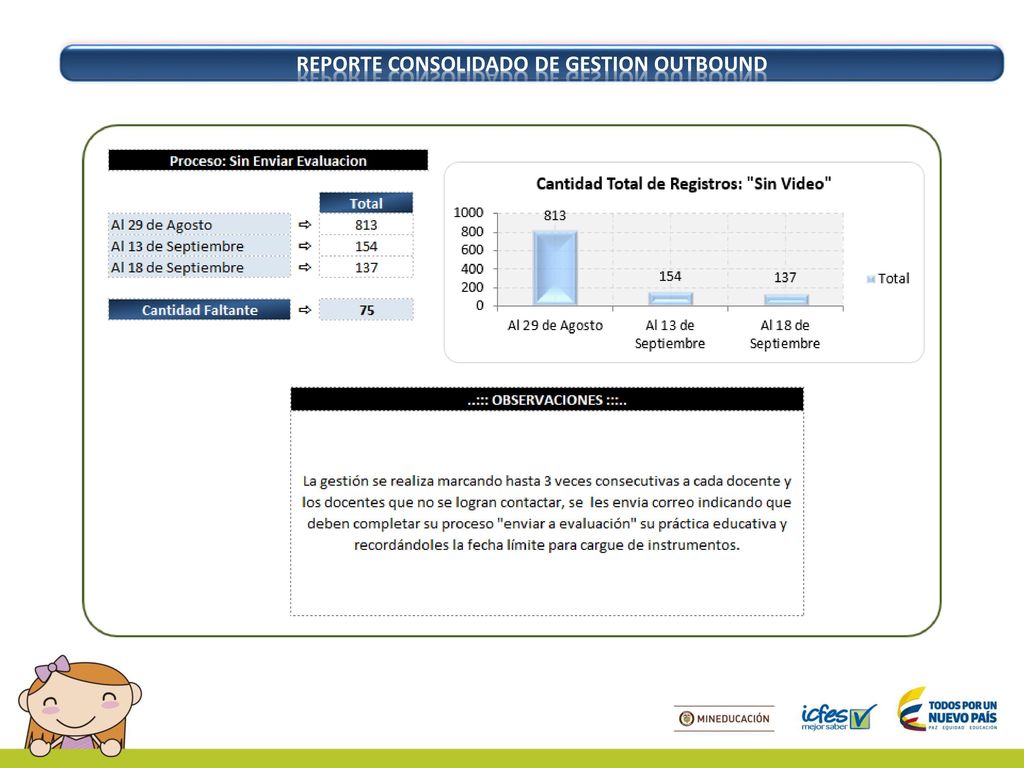Click the MINEDUCACIÓN logo
Screen dimensions: 1024x768
click(724, 718)
